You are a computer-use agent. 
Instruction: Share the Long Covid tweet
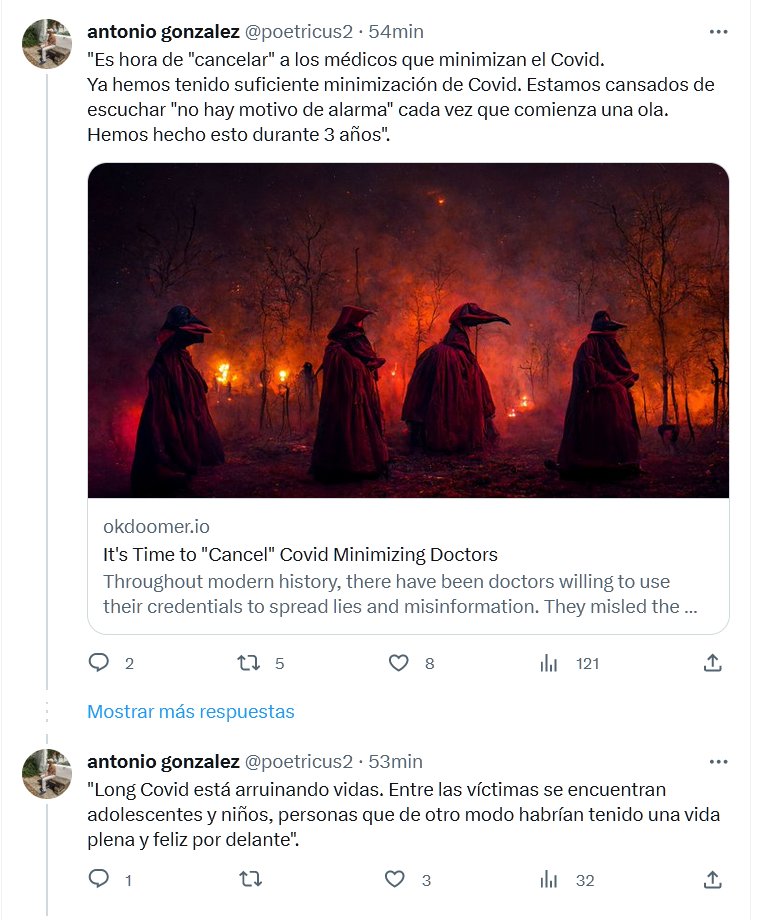point(712,879)
